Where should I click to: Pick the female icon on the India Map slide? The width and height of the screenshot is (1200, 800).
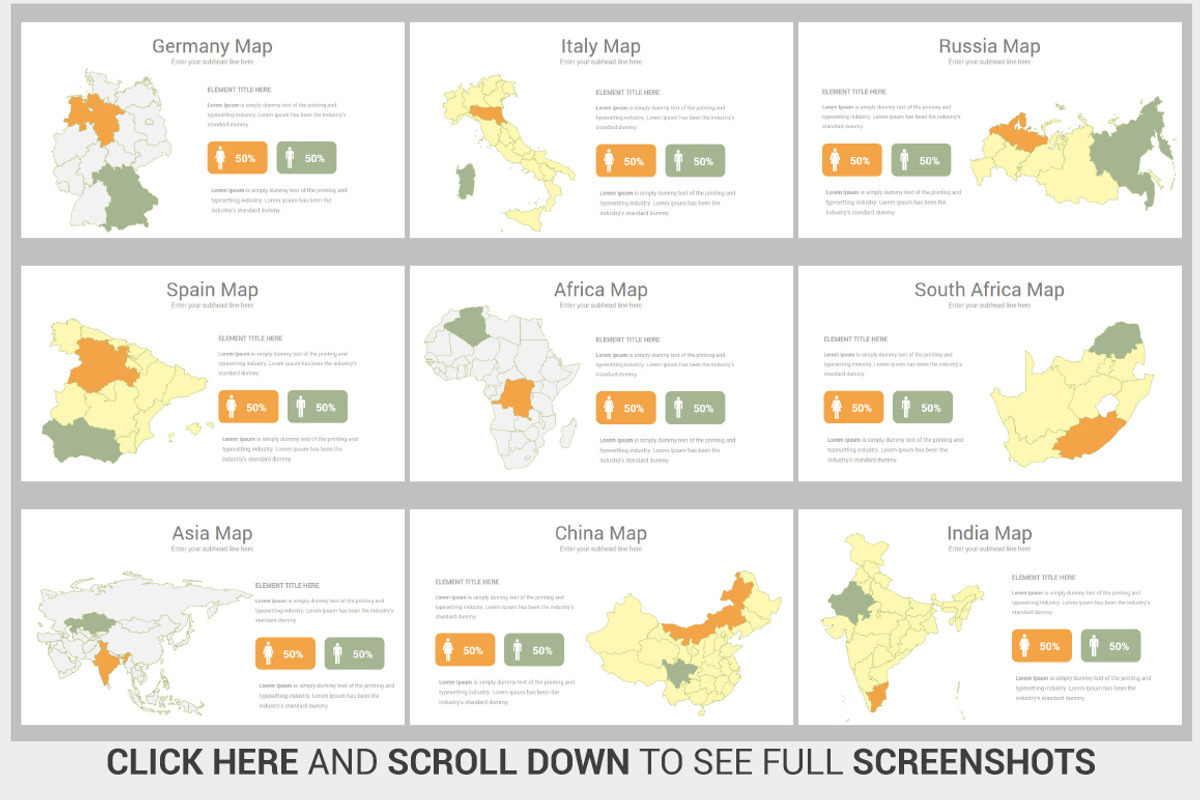(1024, 646)
